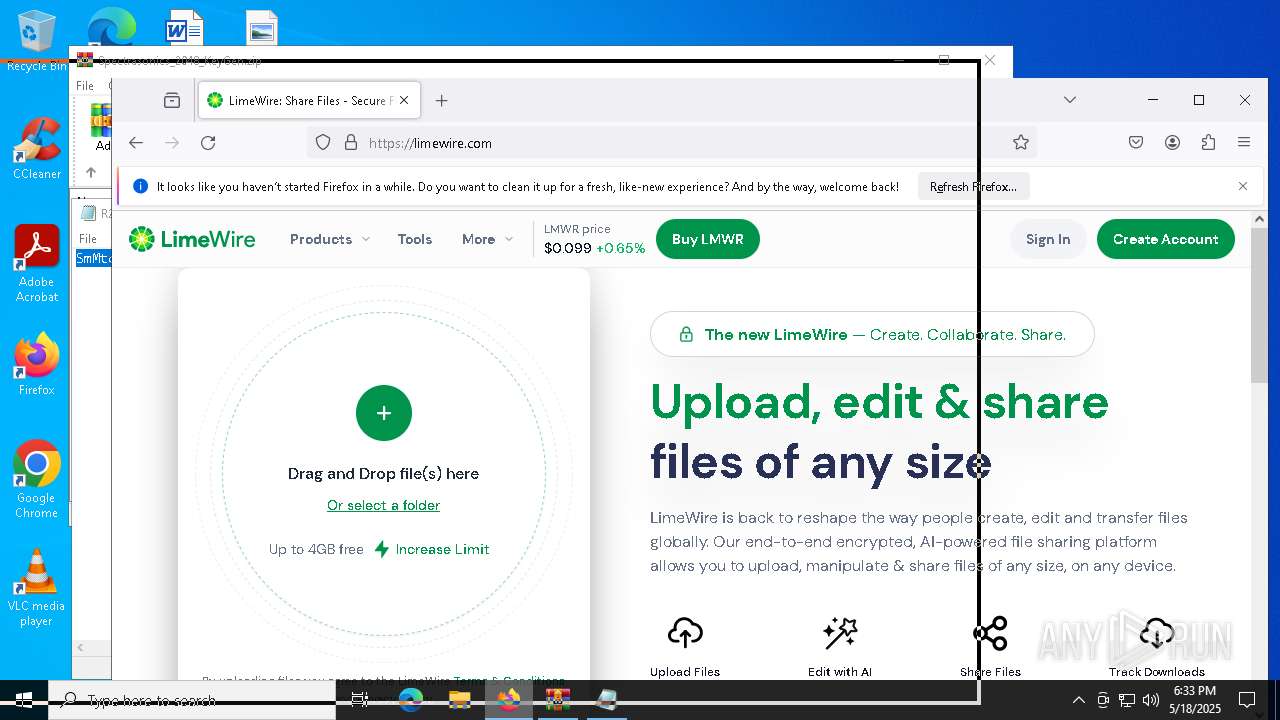Click LMWR price value $0.099
The height and width of the screenshot is (720, 1280).
[x=567, y=248]
